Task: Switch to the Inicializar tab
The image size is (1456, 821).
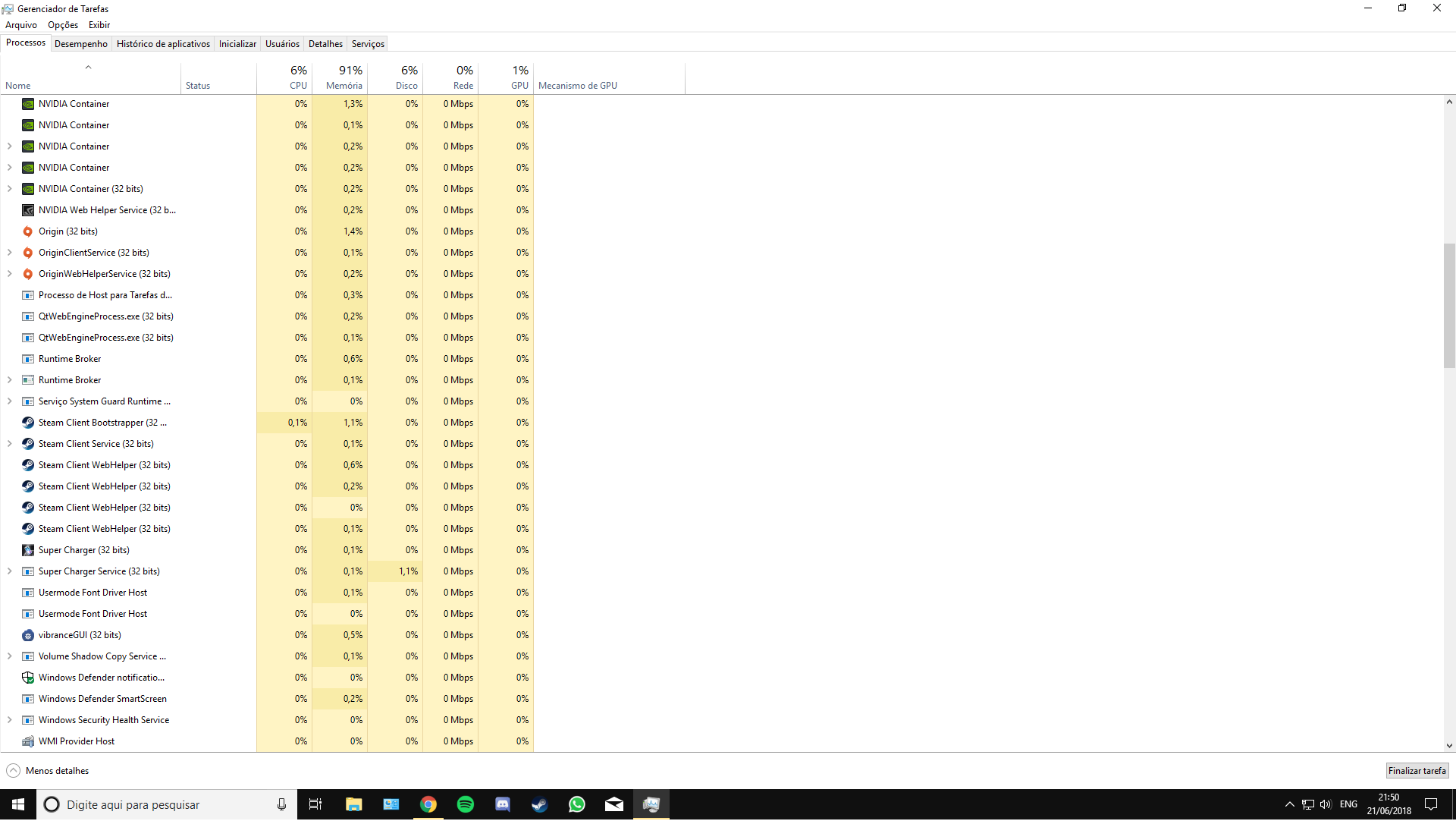Action: coord(237,44)
